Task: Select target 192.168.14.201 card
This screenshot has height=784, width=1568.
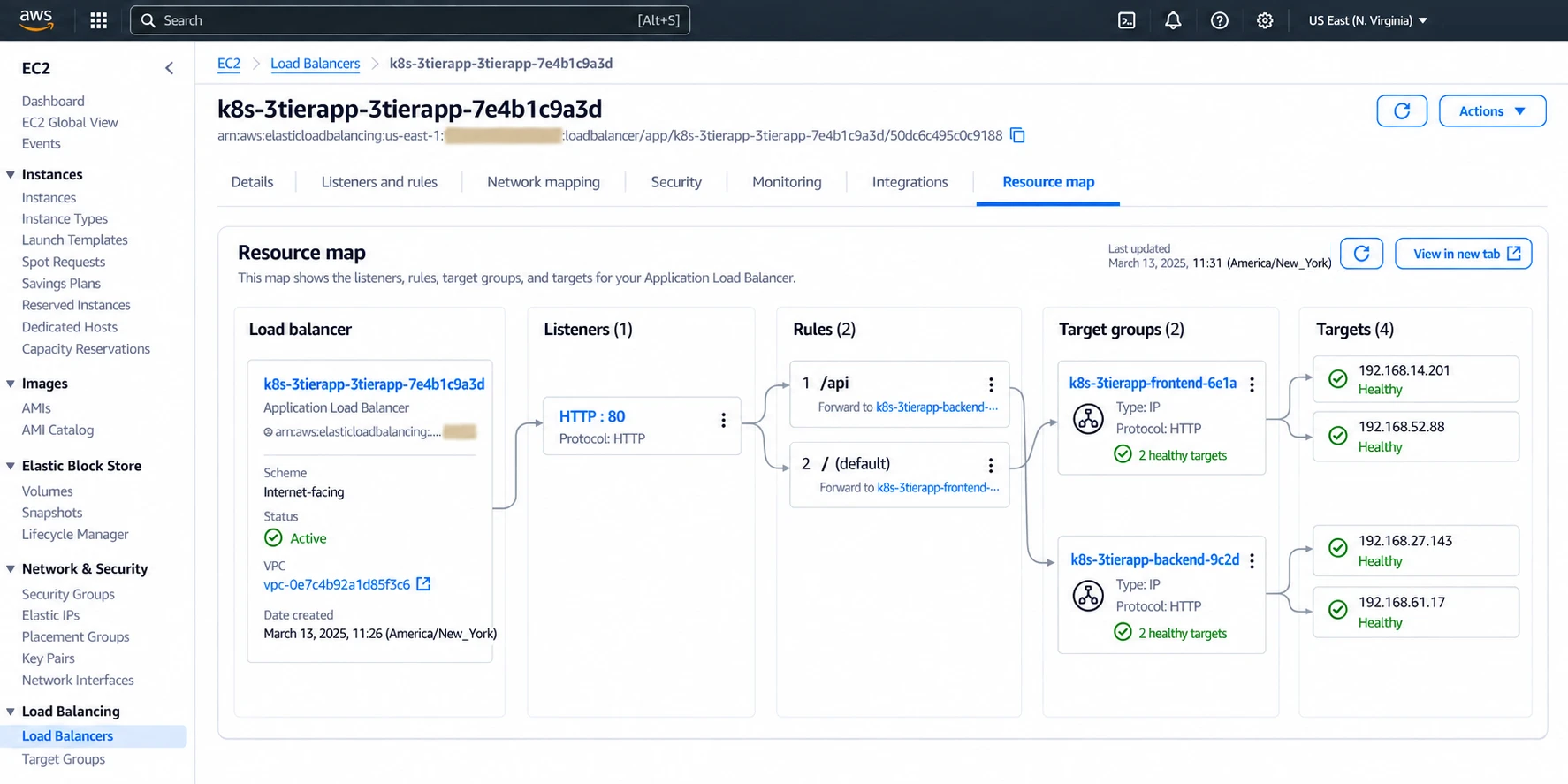Action: (1416, 379)
